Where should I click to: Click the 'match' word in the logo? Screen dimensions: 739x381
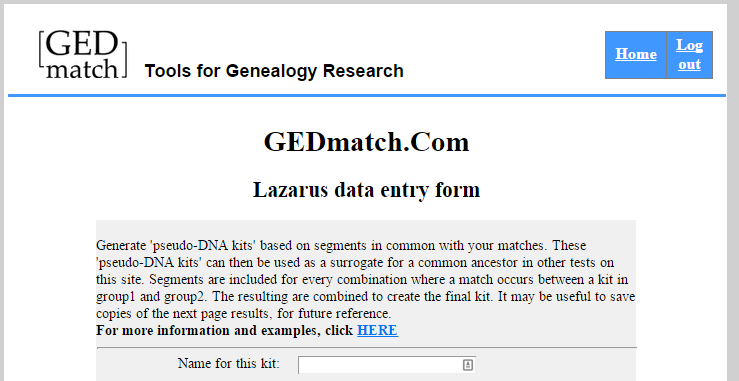pos(82,69)
